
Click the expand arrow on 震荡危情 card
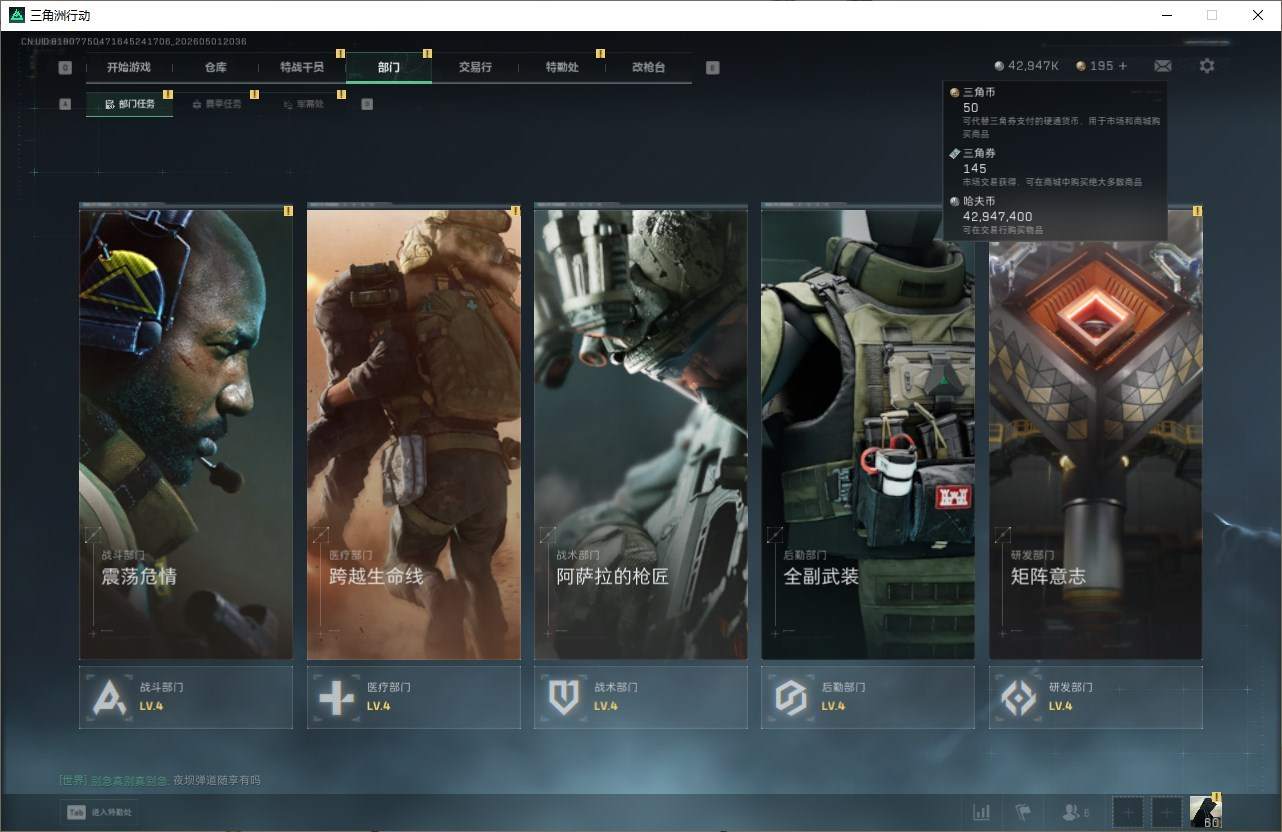[93, 536]
